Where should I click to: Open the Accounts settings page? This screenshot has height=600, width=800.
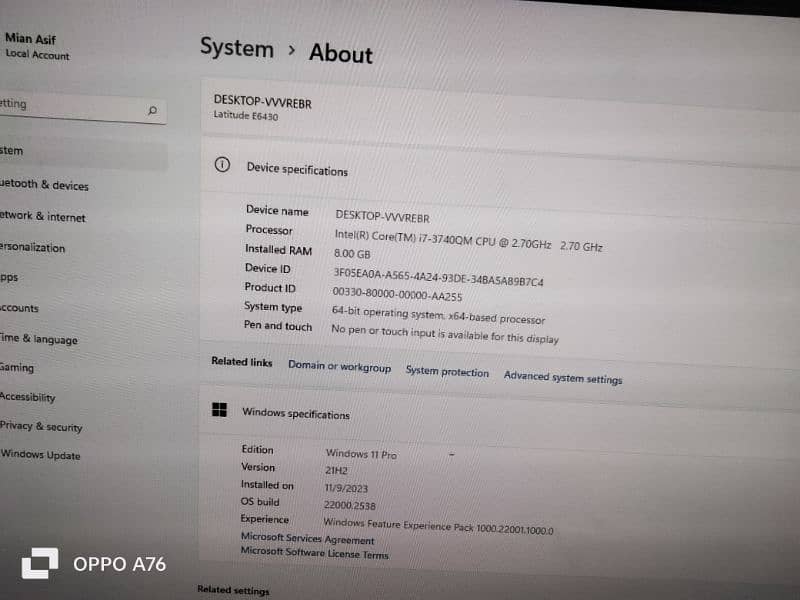coord(20,308)
